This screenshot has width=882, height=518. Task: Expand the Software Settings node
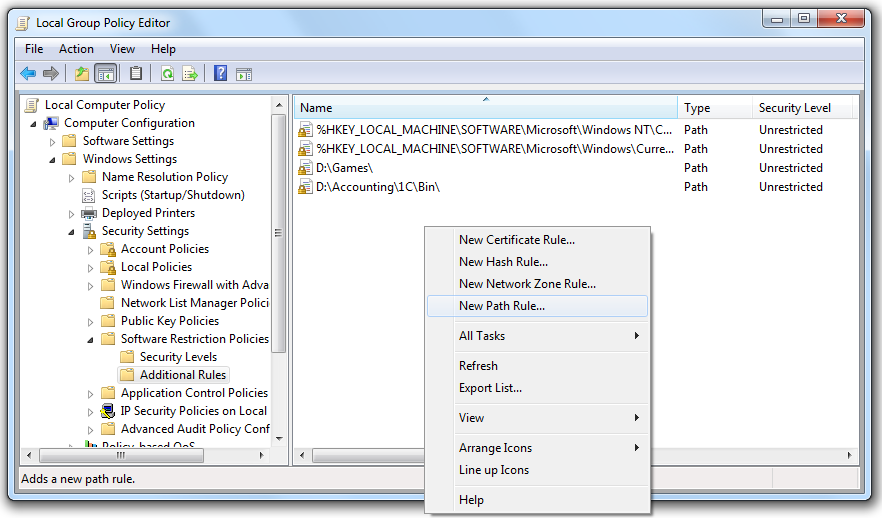tap(52, 142)
